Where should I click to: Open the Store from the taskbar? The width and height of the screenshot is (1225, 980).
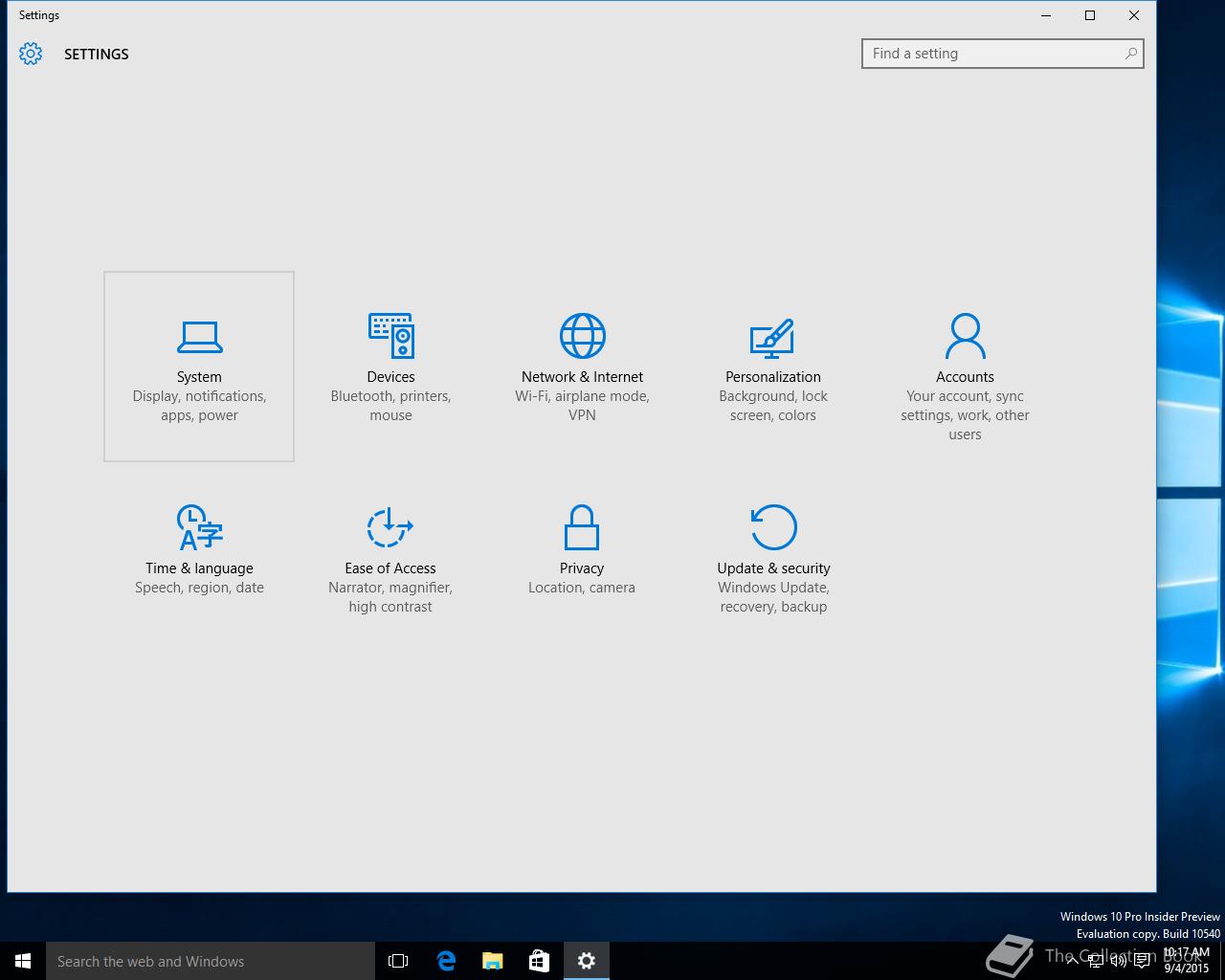tap(540, 961)
